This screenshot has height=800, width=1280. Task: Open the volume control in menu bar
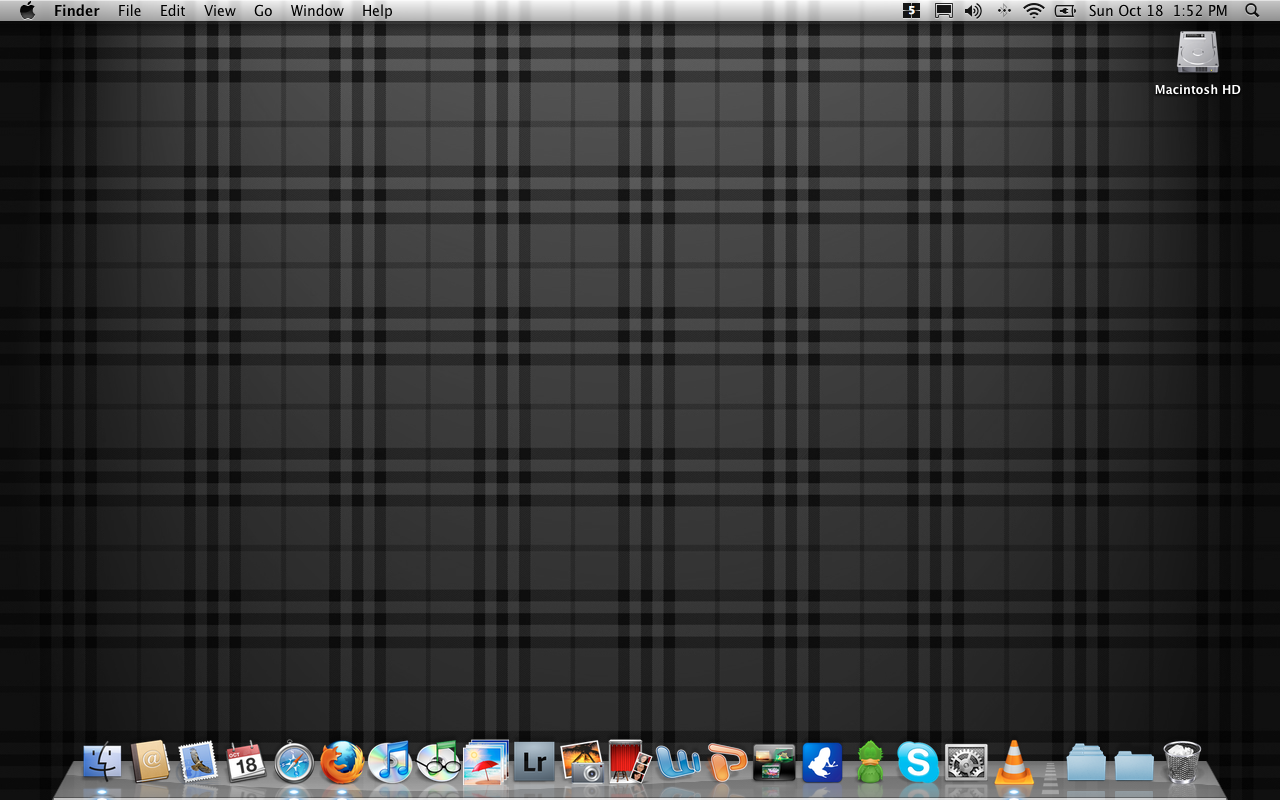973,11
